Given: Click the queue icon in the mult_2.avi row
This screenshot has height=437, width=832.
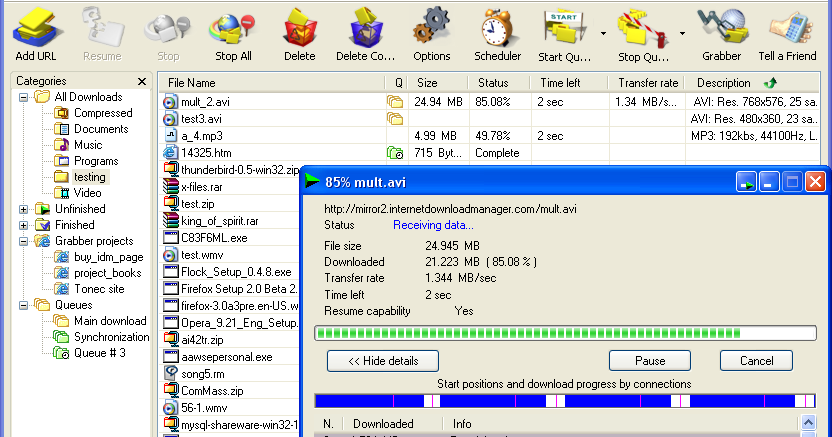Looking at the screenshot, I should tap(394, 101).
